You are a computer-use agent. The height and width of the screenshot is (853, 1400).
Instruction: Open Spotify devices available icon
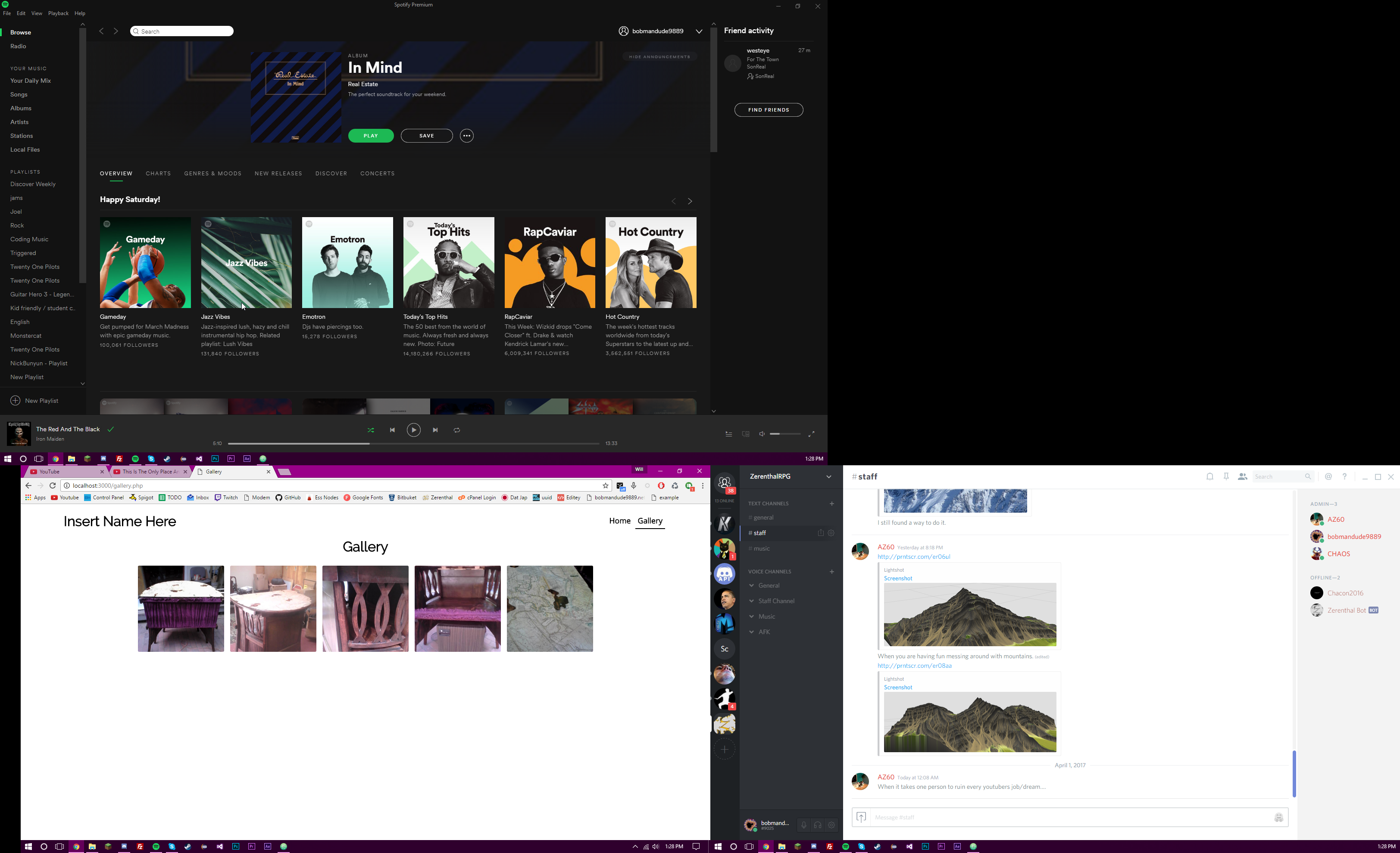(x=745, y=434)
